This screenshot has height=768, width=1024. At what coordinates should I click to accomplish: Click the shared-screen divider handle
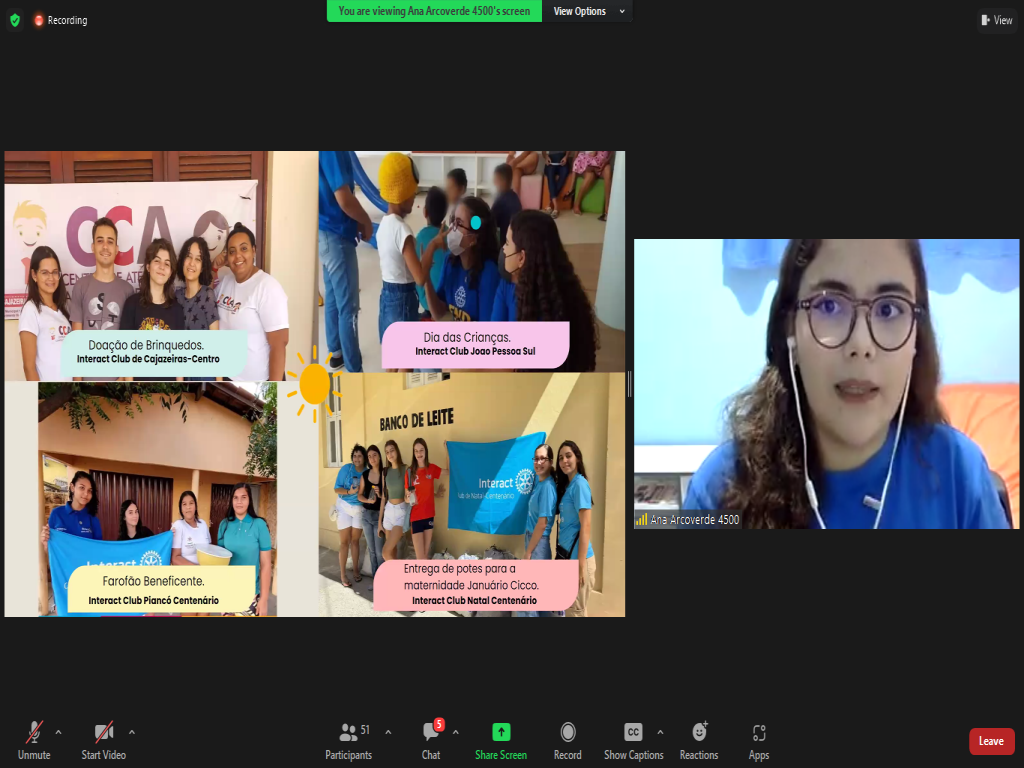tap(629, 384)
